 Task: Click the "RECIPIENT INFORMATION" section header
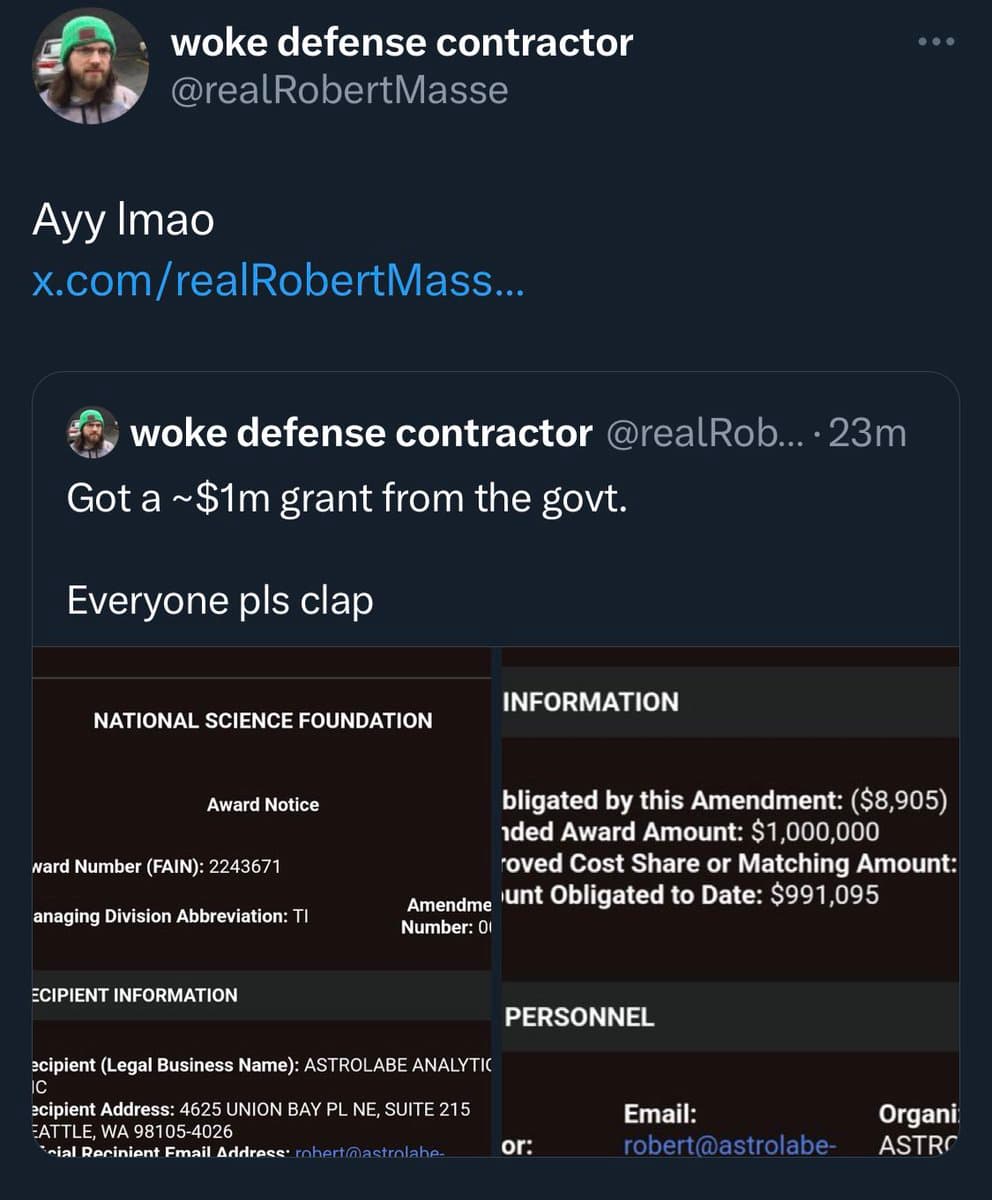[x=135, y=995]
